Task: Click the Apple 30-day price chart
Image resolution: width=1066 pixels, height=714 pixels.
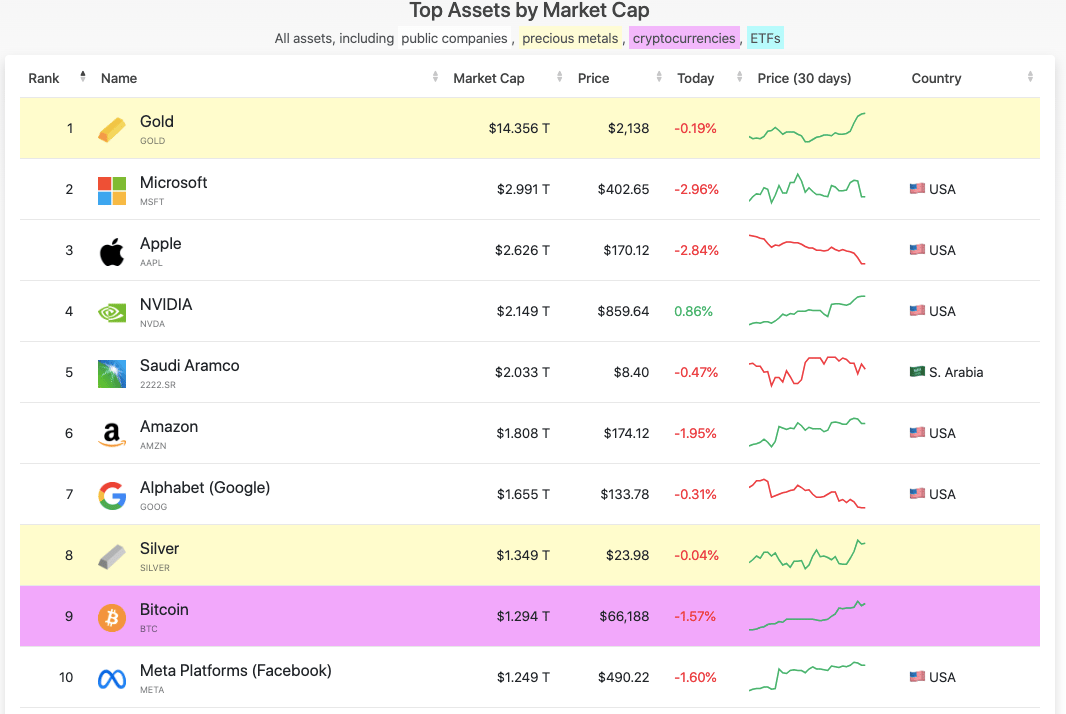Action: coord(807,250)
